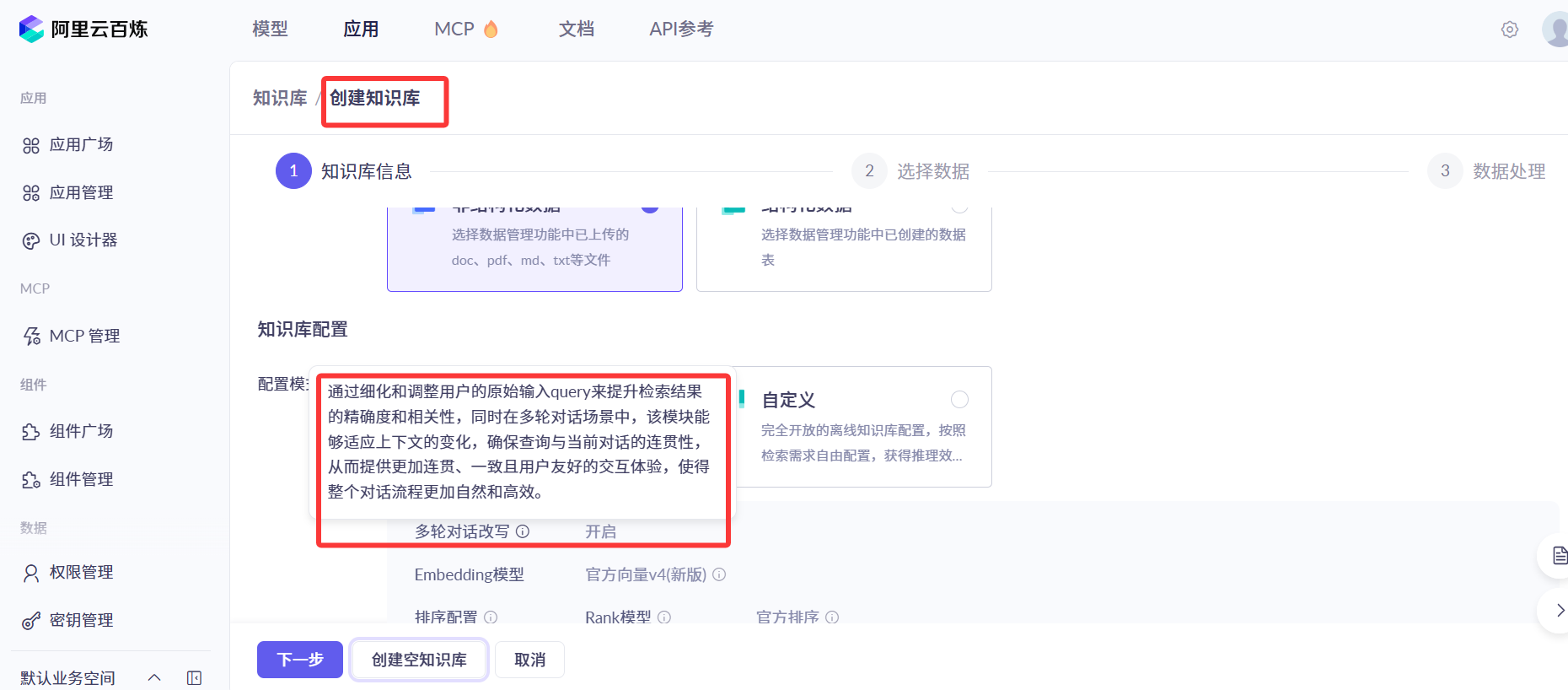
Task: Click info icon beside 多轮对话改写
Action: (523, 531)
